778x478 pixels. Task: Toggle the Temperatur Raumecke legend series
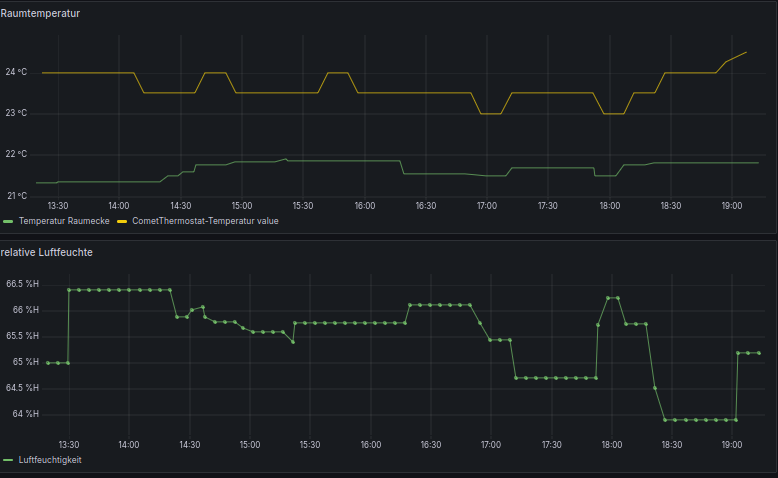tap(64, 221)
